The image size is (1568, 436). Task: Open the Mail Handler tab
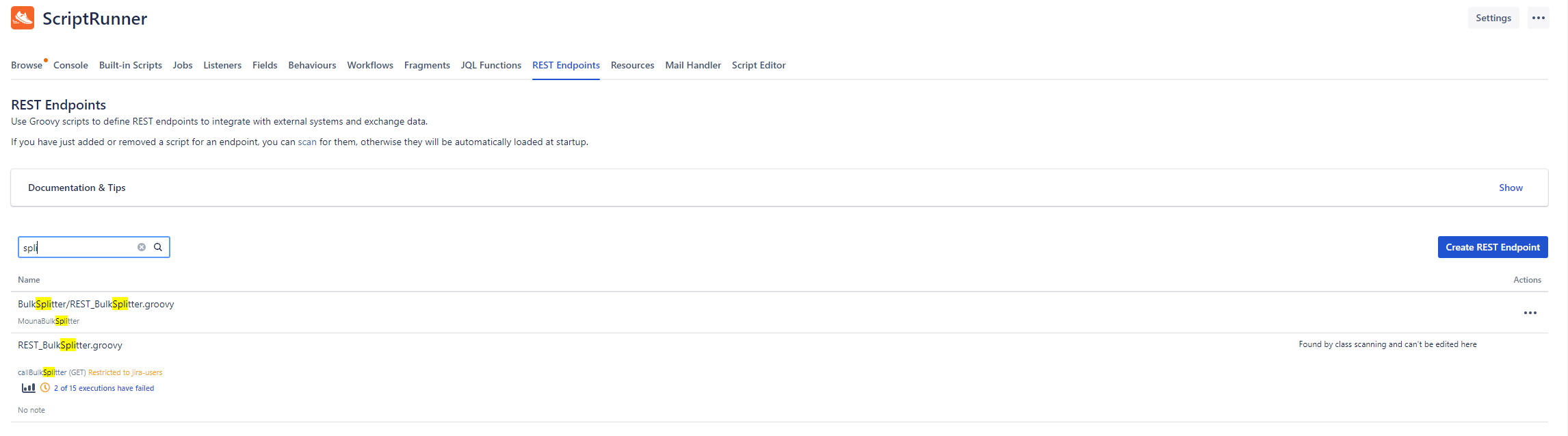[x=693, y=65]
